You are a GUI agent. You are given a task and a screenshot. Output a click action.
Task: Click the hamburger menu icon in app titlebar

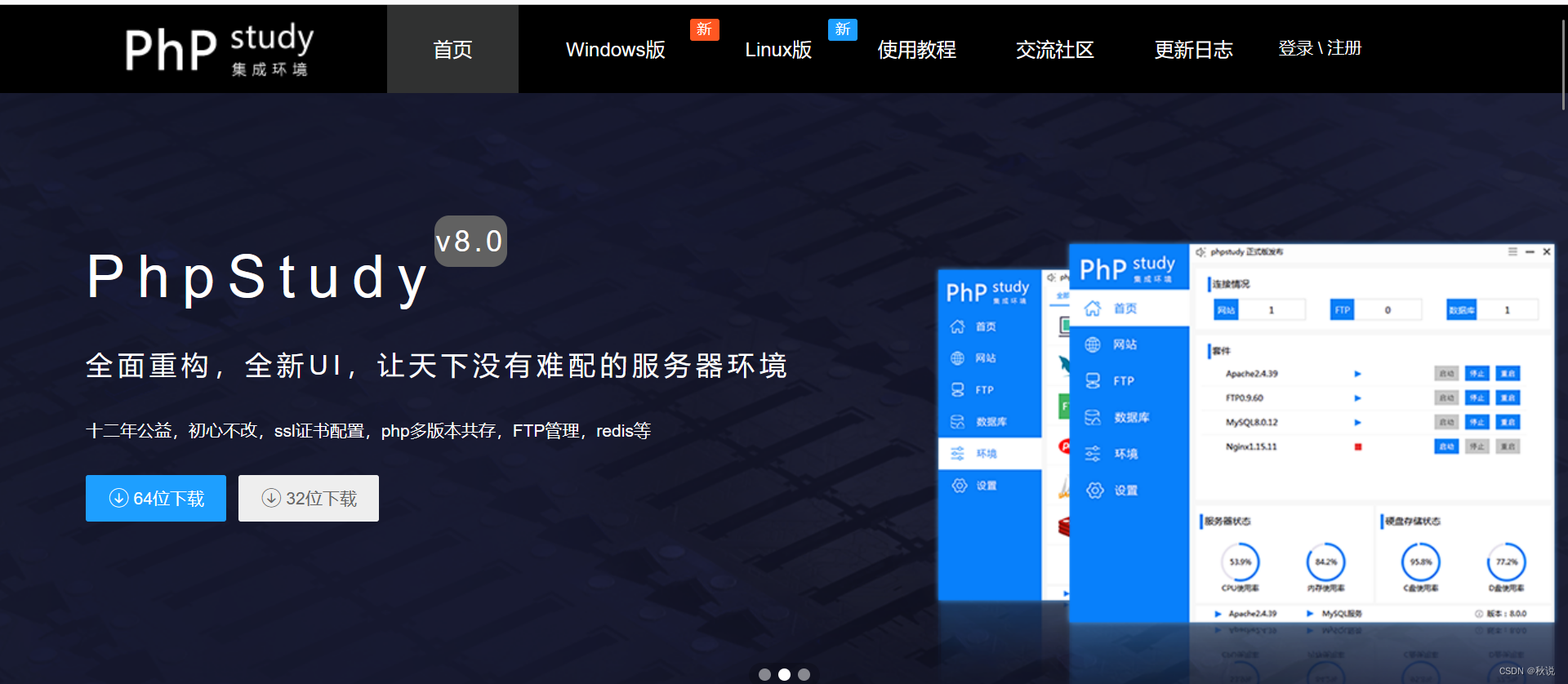point(1512,252)
